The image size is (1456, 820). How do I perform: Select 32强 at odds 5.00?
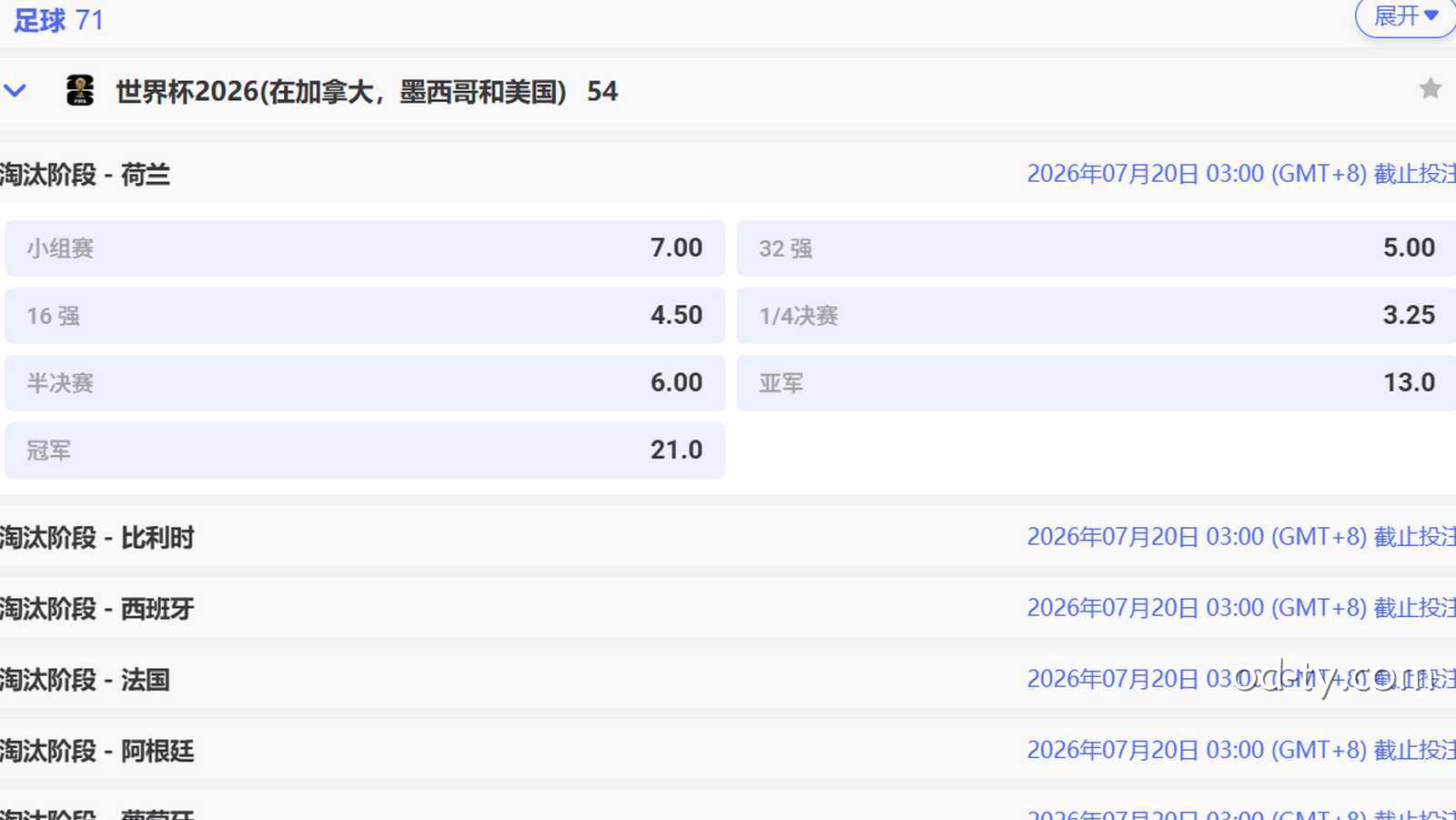1092,248
